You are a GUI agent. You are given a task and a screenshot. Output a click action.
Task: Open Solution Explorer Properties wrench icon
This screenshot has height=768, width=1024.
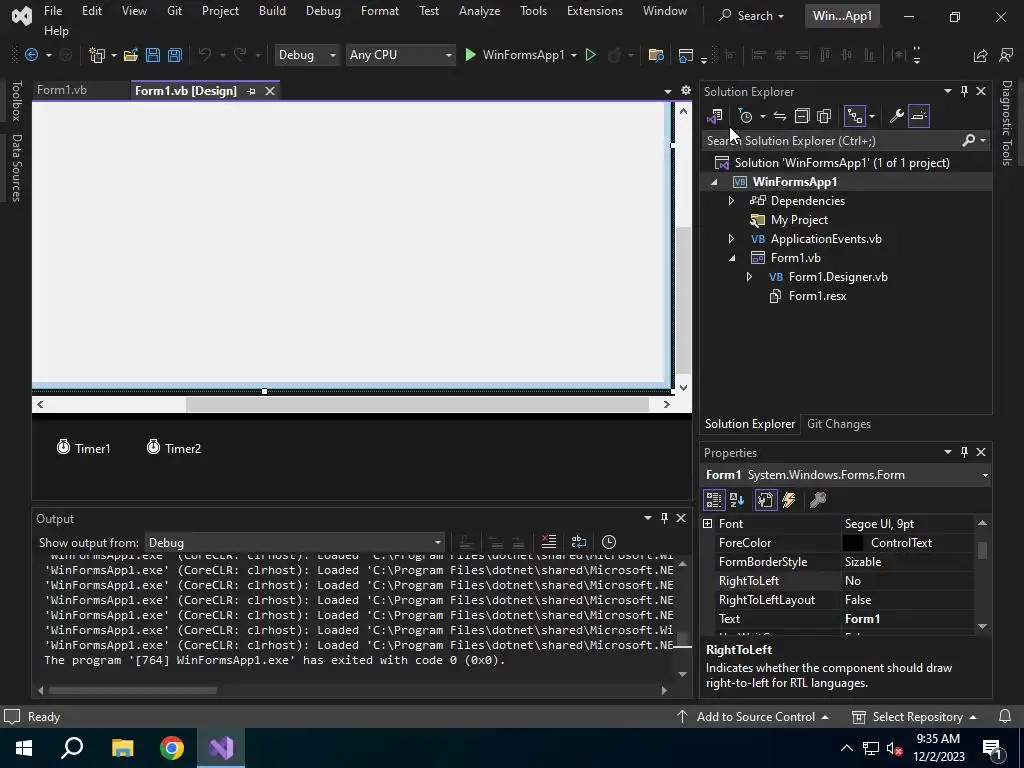(897, 116)
